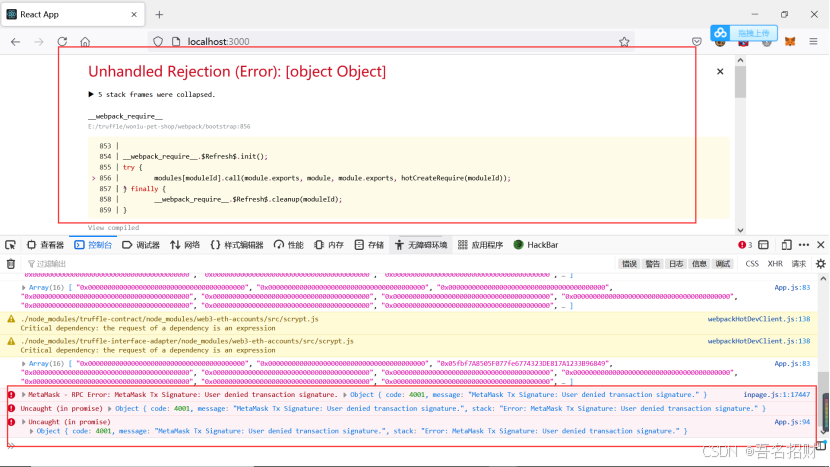Save page to Pocket
The height and width of the screenshot is (467, 830).
point(697,41)
